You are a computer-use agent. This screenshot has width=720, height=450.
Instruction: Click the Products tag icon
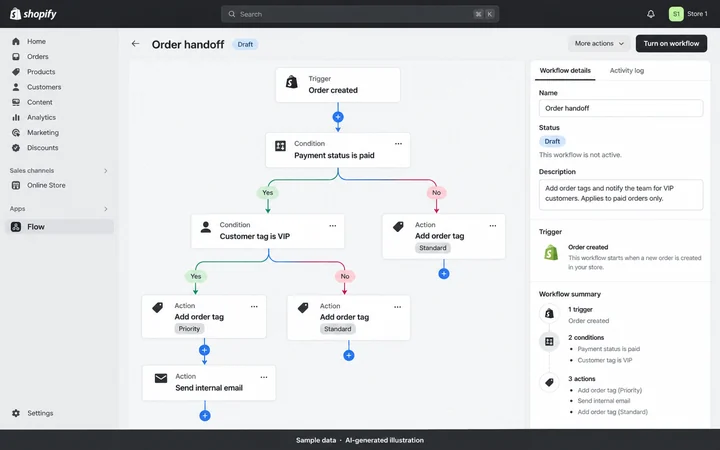point(16,72)
